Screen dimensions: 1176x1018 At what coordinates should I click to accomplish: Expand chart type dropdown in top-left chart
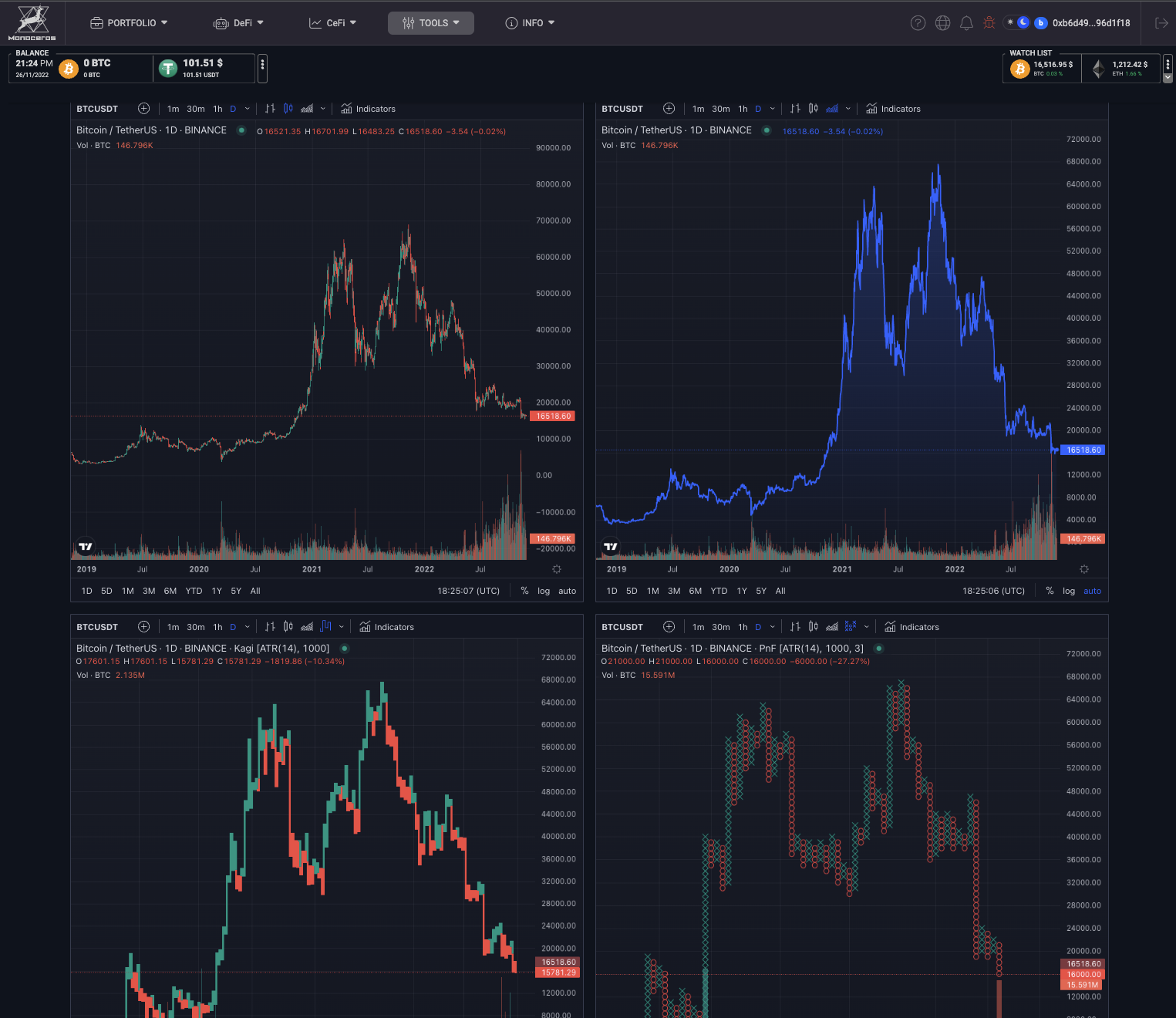tap(322, 109)
